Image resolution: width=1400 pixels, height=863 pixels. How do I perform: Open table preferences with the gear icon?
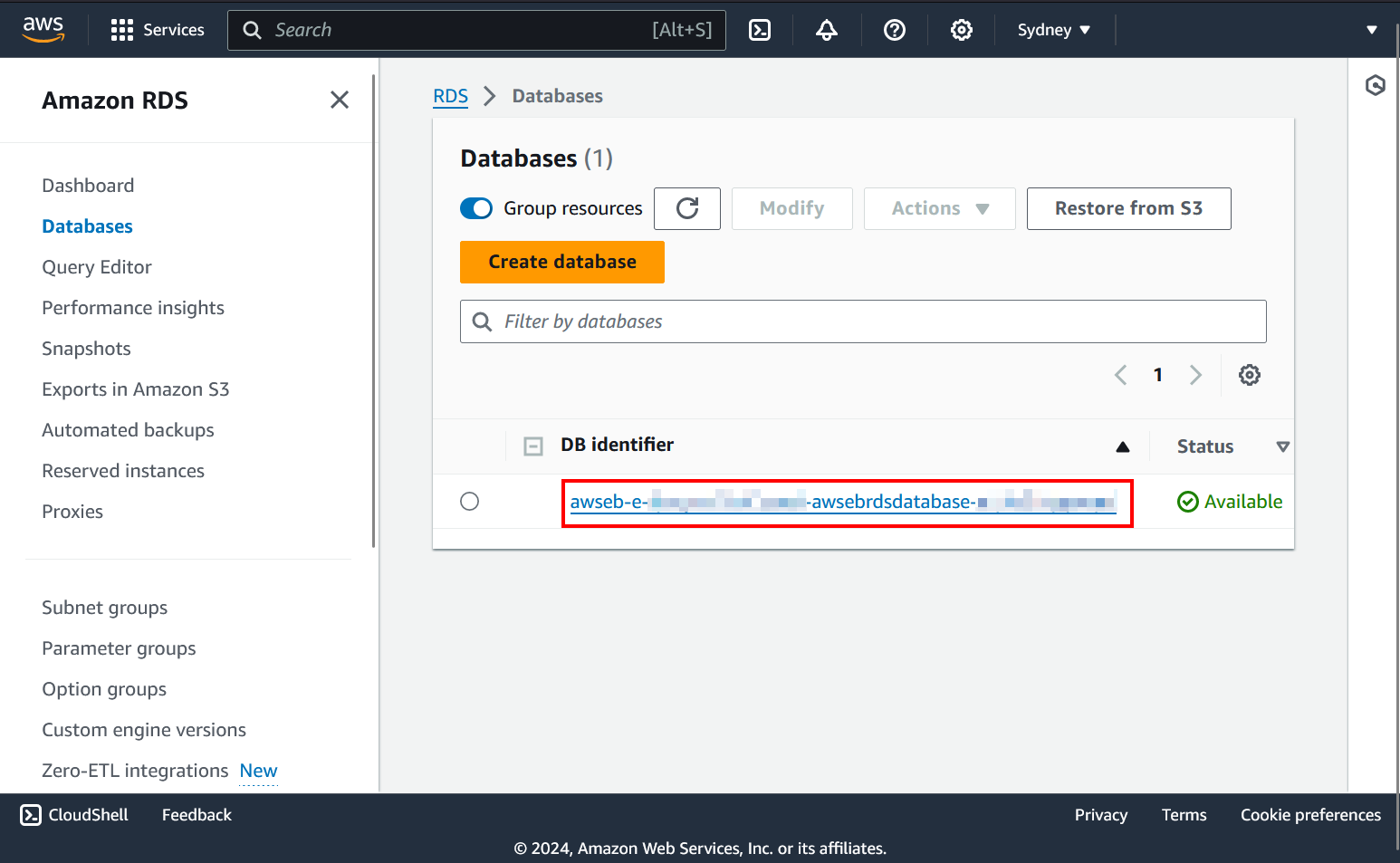coord(1250,374)
